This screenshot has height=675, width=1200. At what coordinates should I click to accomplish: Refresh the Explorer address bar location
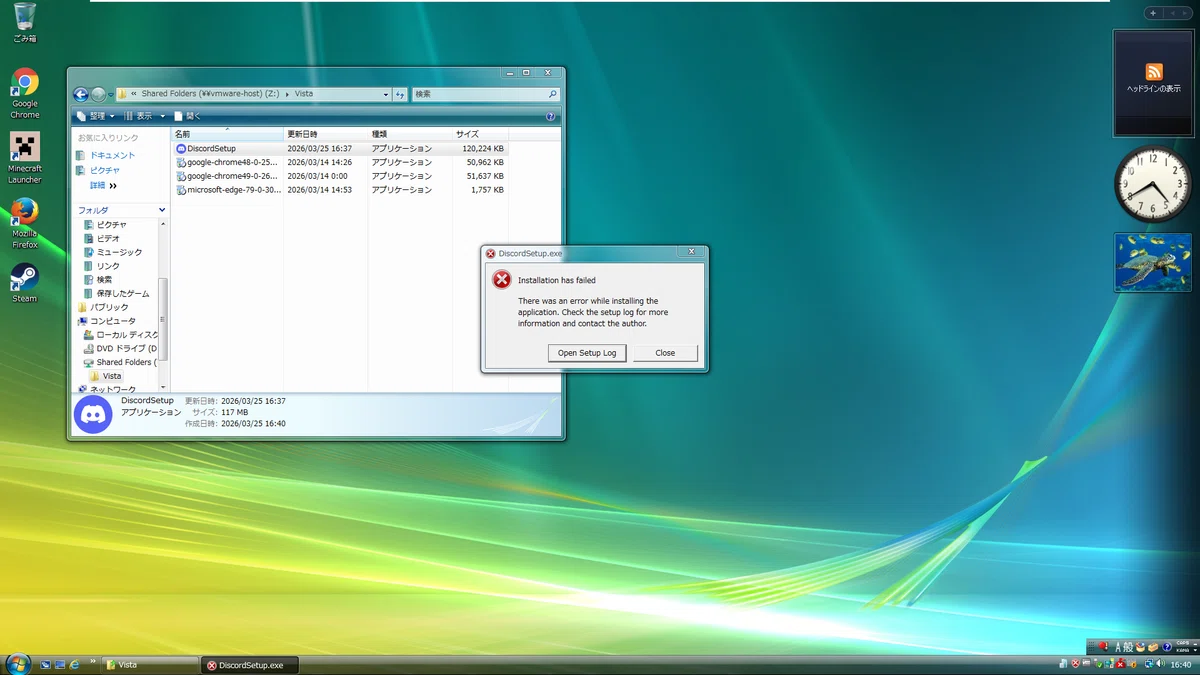coord(400,94)
